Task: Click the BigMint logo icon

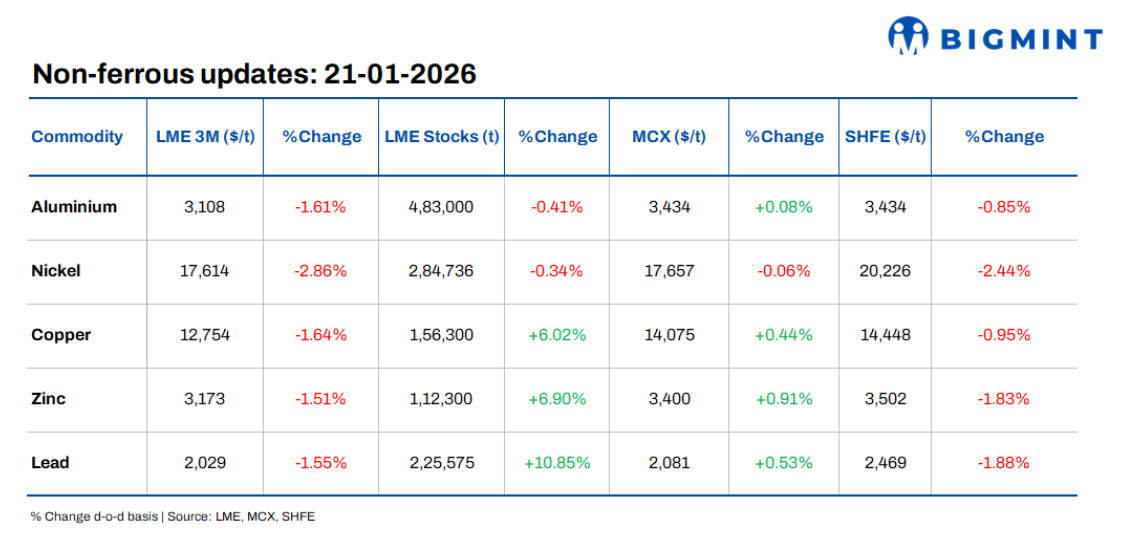Action: [908, 36]
